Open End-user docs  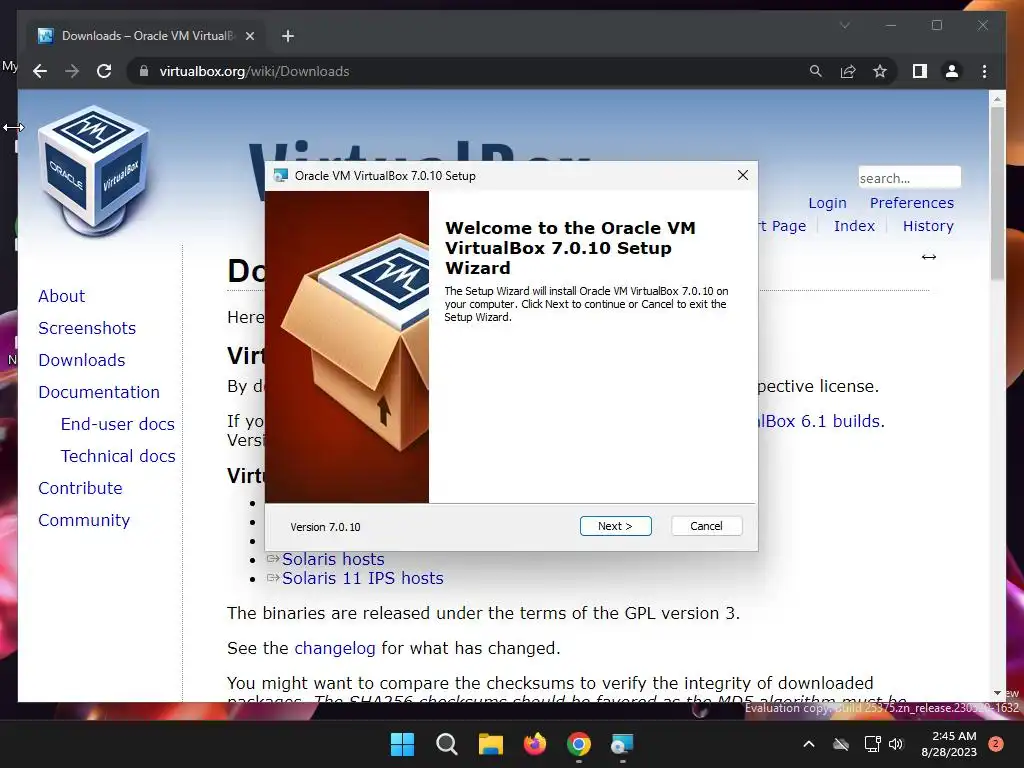pos(118,424)
